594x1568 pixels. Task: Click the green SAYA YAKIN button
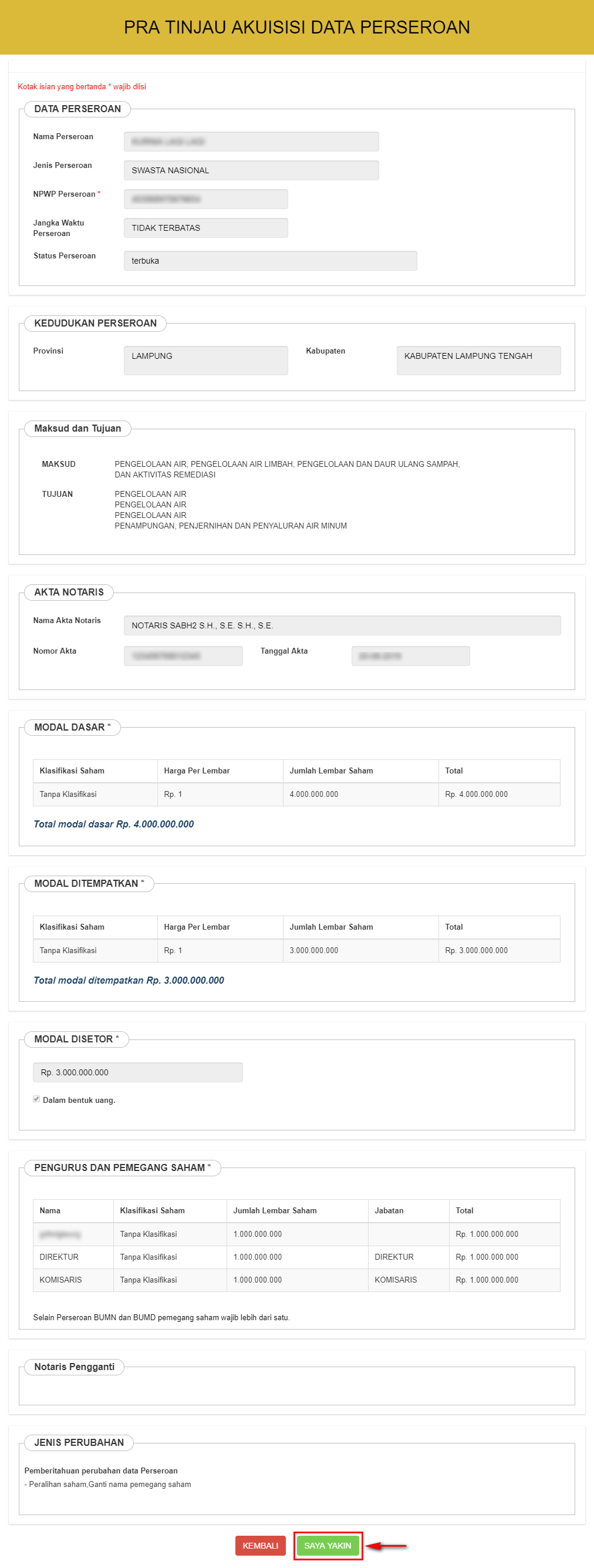328,1545
